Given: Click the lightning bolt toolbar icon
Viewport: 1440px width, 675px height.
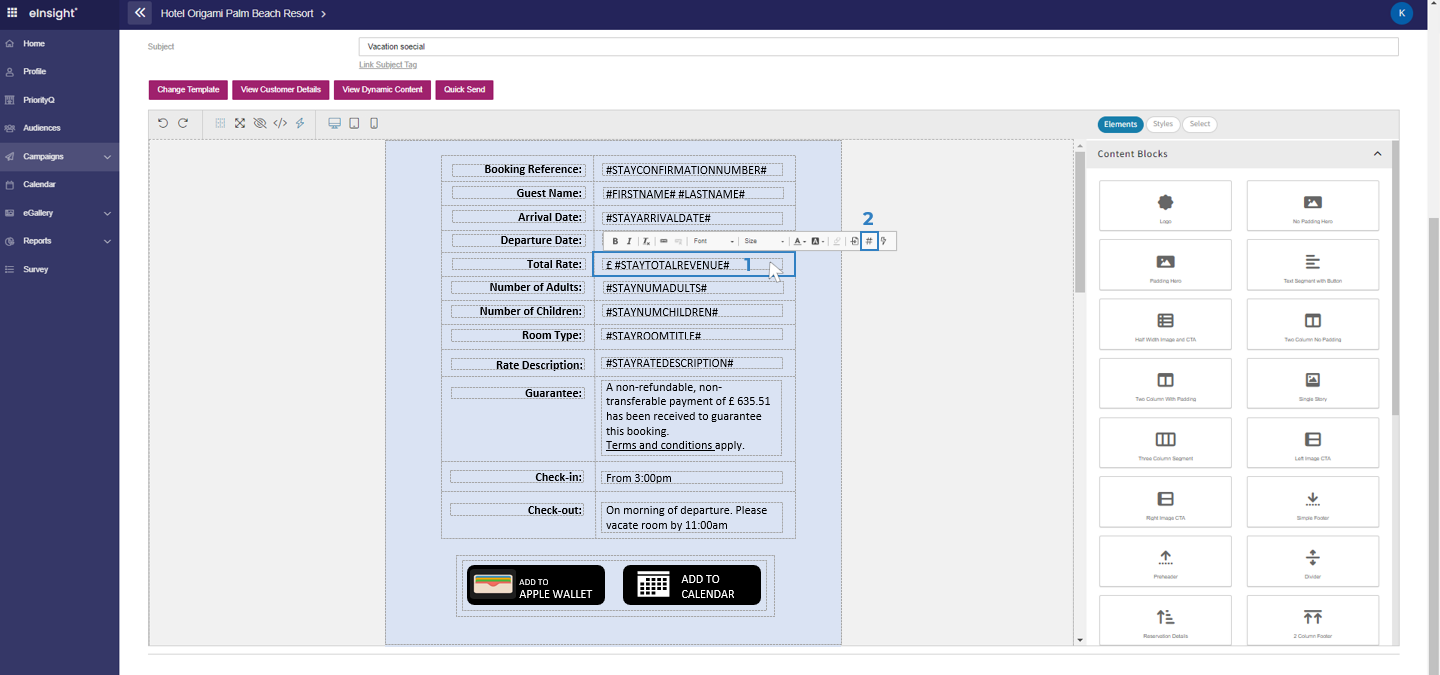Looking at the screenshot, I should tap(300, 123).
